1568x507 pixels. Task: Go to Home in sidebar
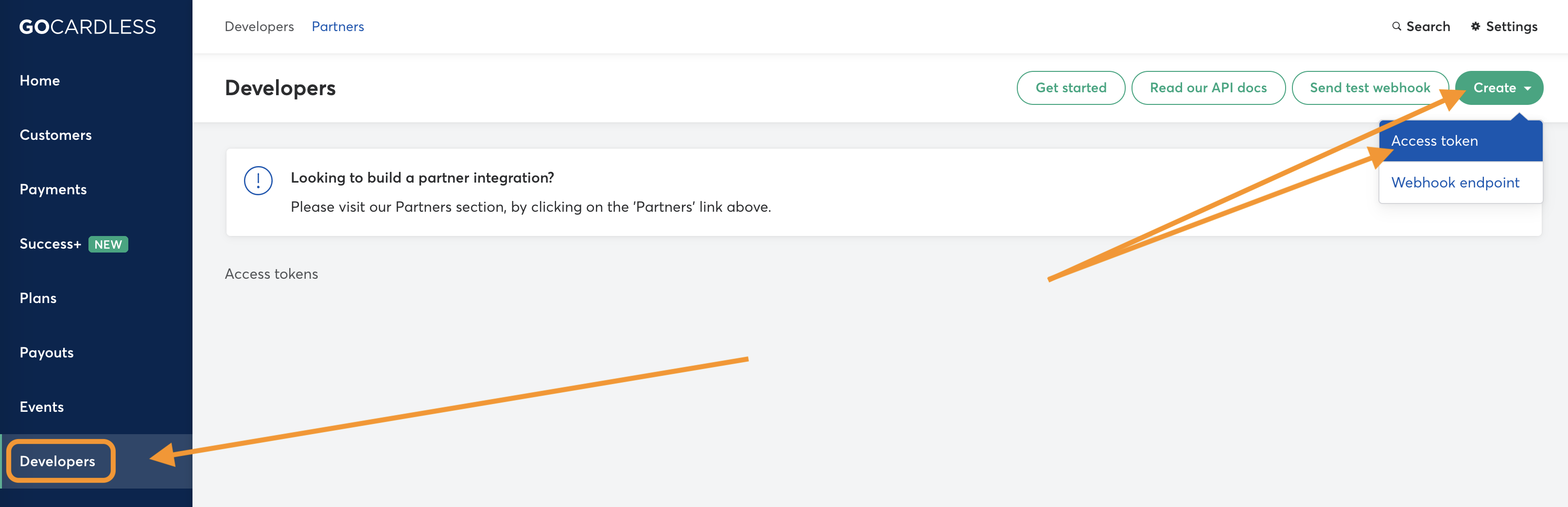[x=39, y=81]
